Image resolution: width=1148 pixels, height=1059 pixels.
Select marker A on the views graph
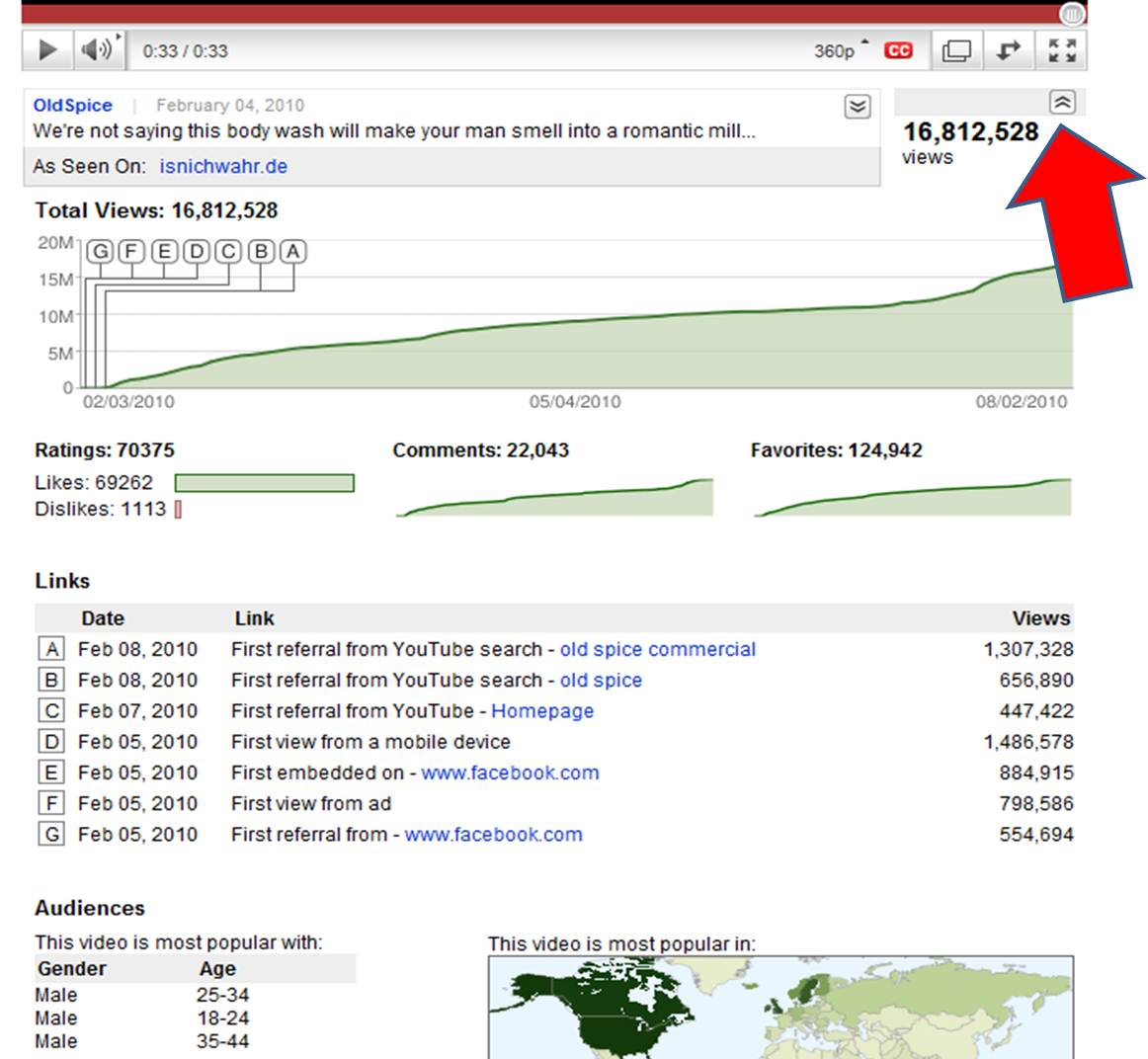293,251
